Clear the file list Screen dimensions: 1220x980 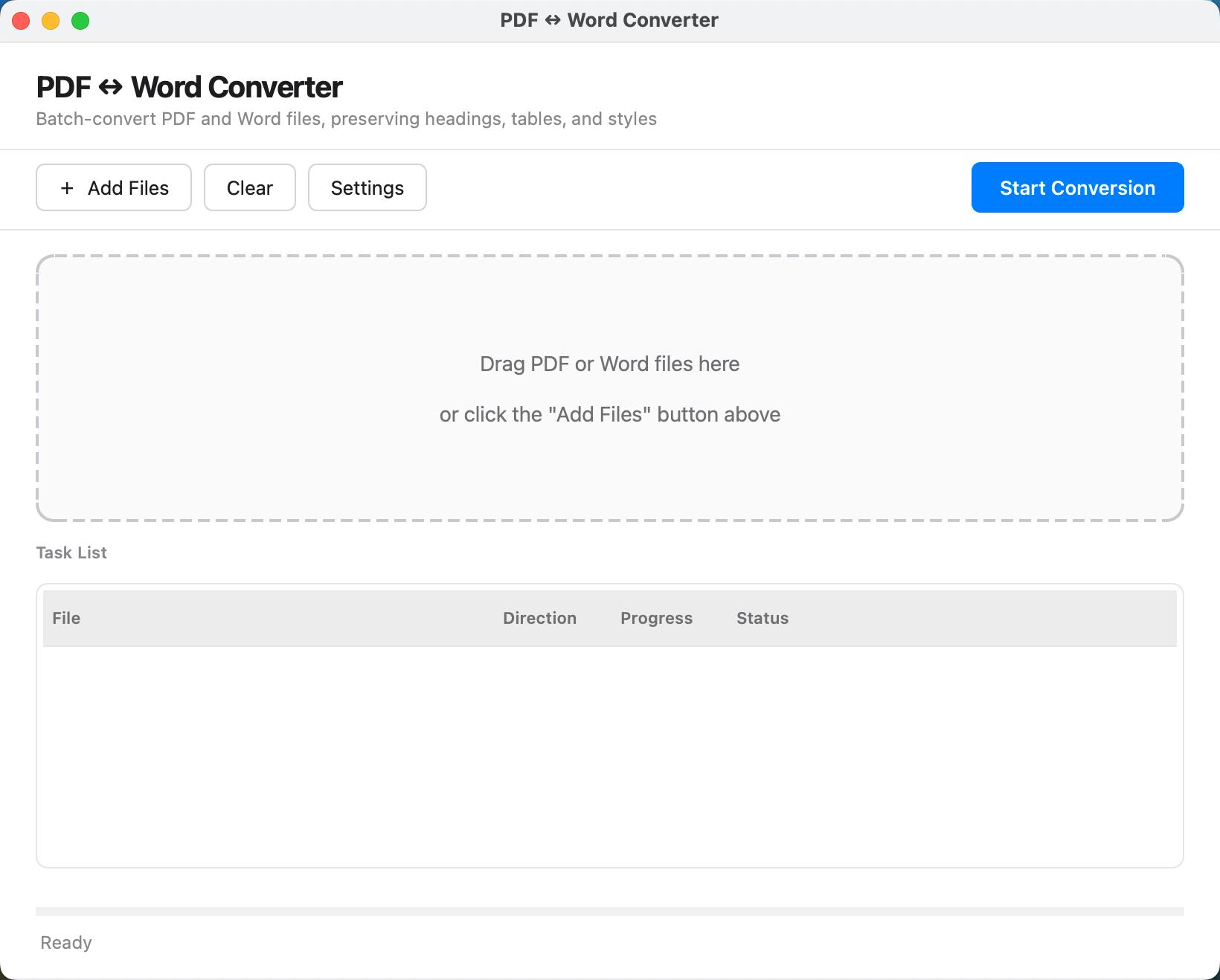250,187
